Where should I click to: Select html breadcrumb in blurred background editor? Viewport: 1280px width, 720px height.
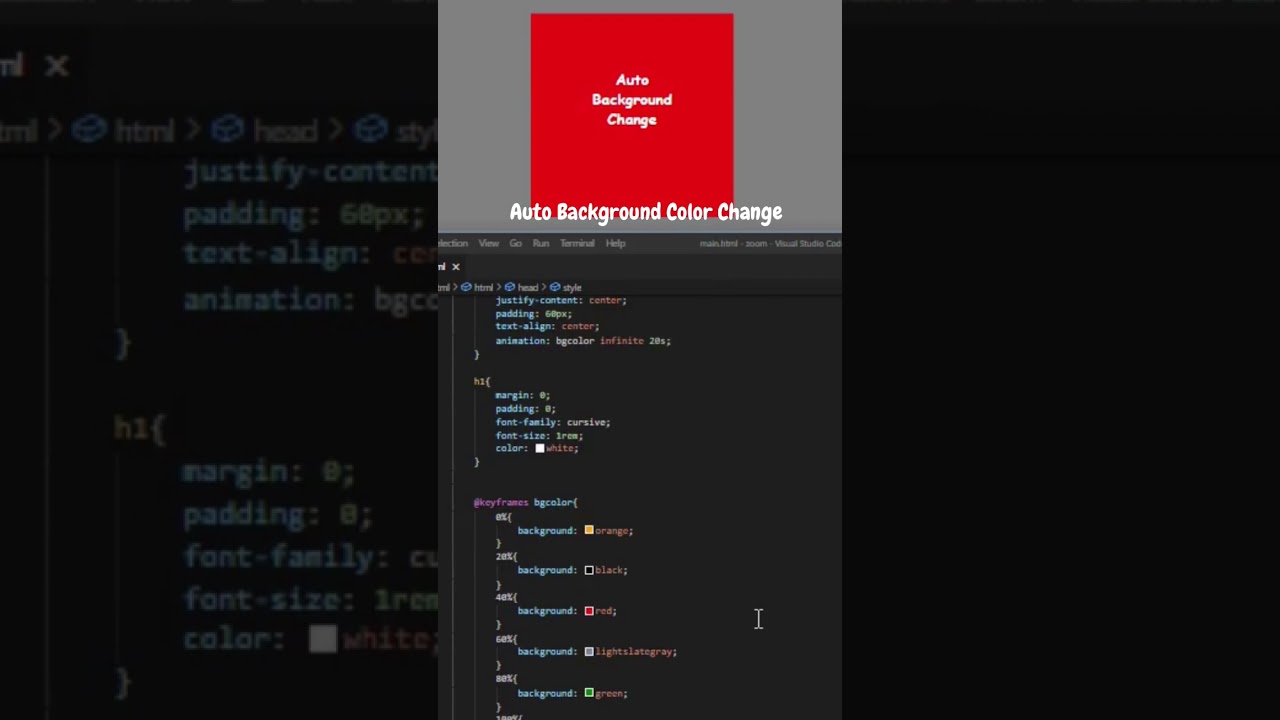coord(122,130)
